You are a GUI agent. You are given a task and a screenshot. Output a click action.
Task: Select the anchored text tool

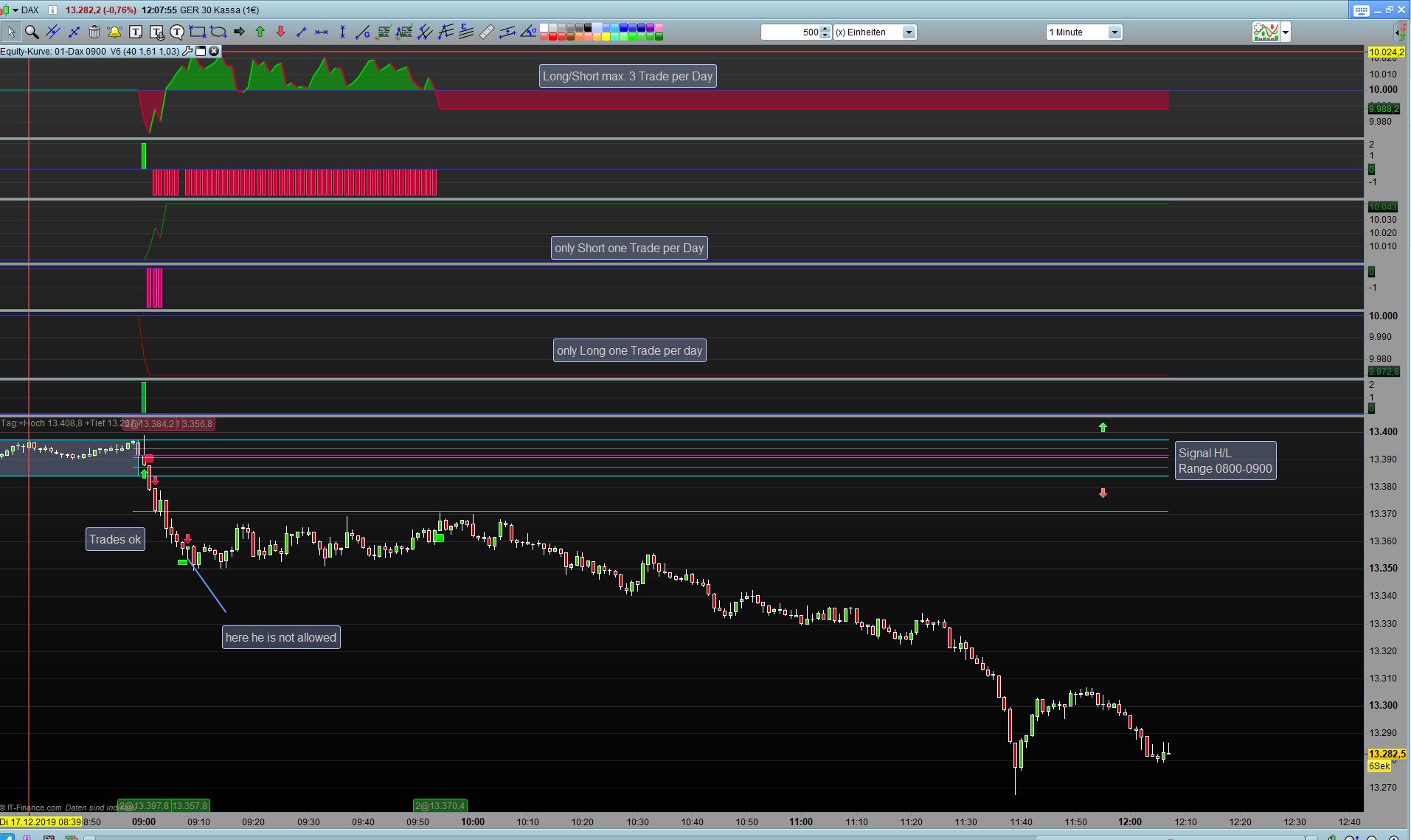(156, 32)
